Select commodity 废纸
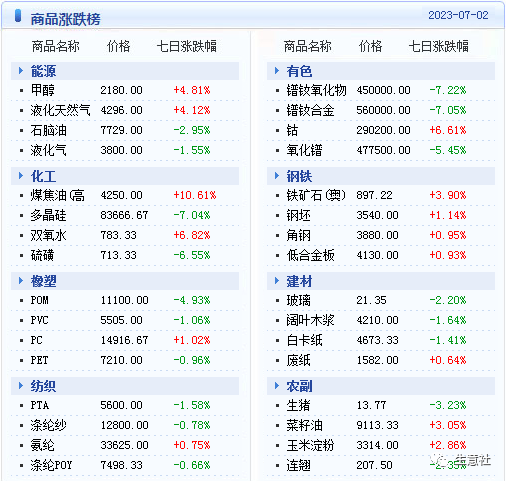 point(298,360)
